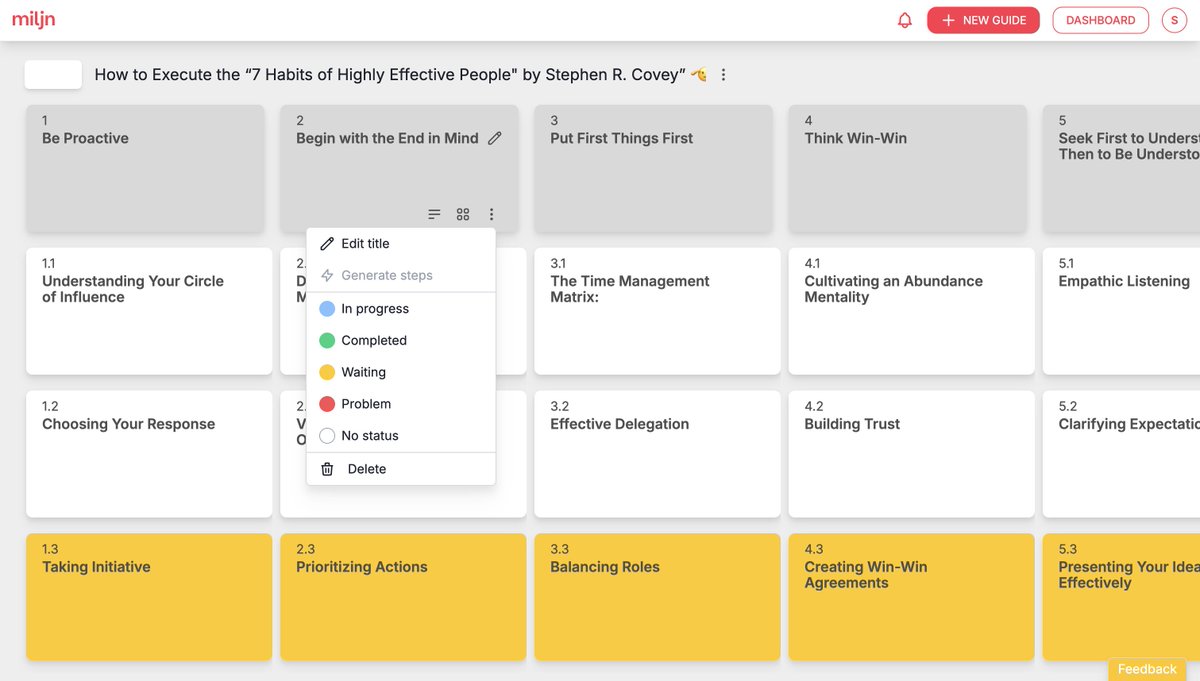Switch card 2 to grid view icon

(x=463, y=214)
